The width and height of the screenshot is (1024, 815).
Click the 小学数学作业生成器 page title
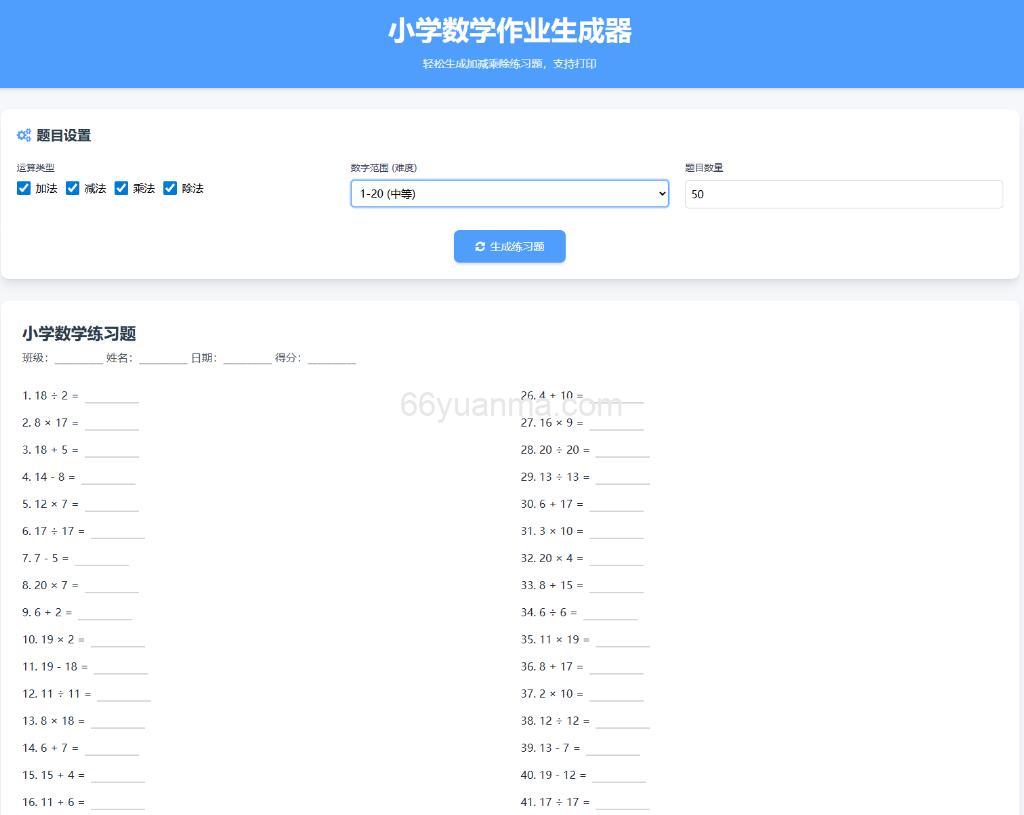pyautogui.click(x=511, y=32)
